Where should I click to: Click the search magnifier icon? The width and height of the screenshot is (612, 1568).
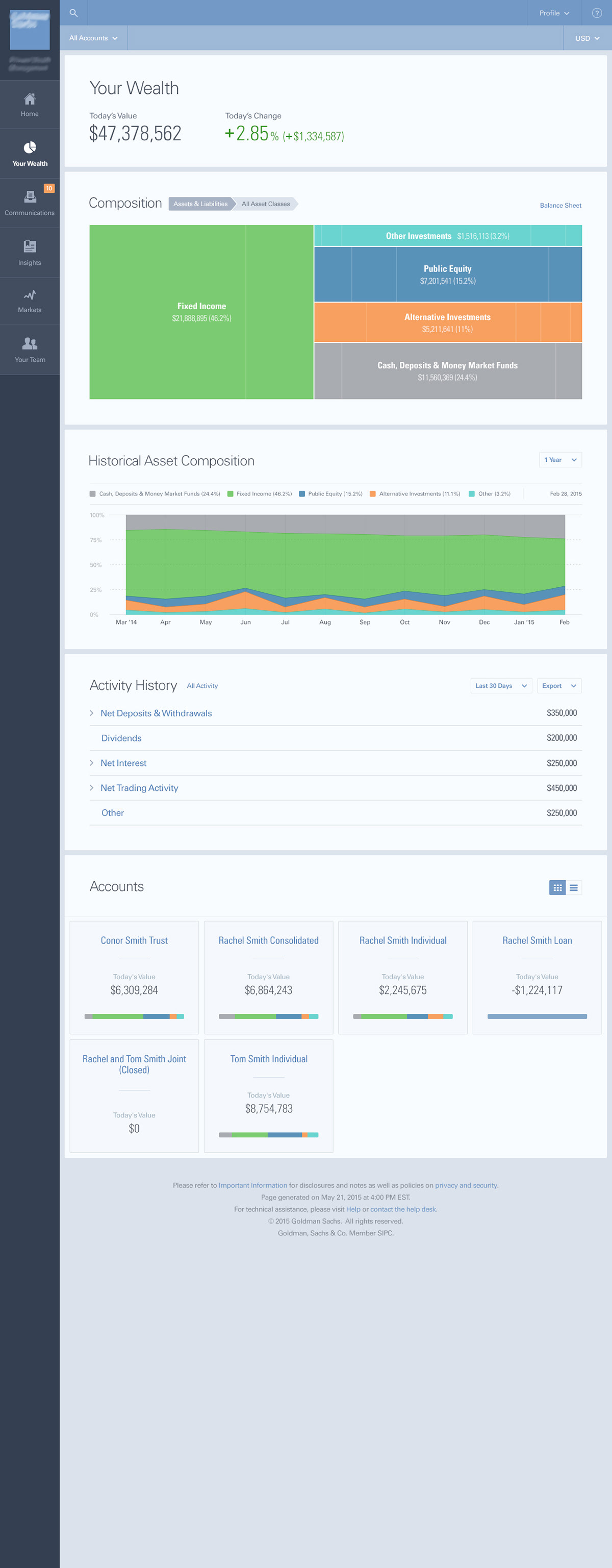pos(73,13)
